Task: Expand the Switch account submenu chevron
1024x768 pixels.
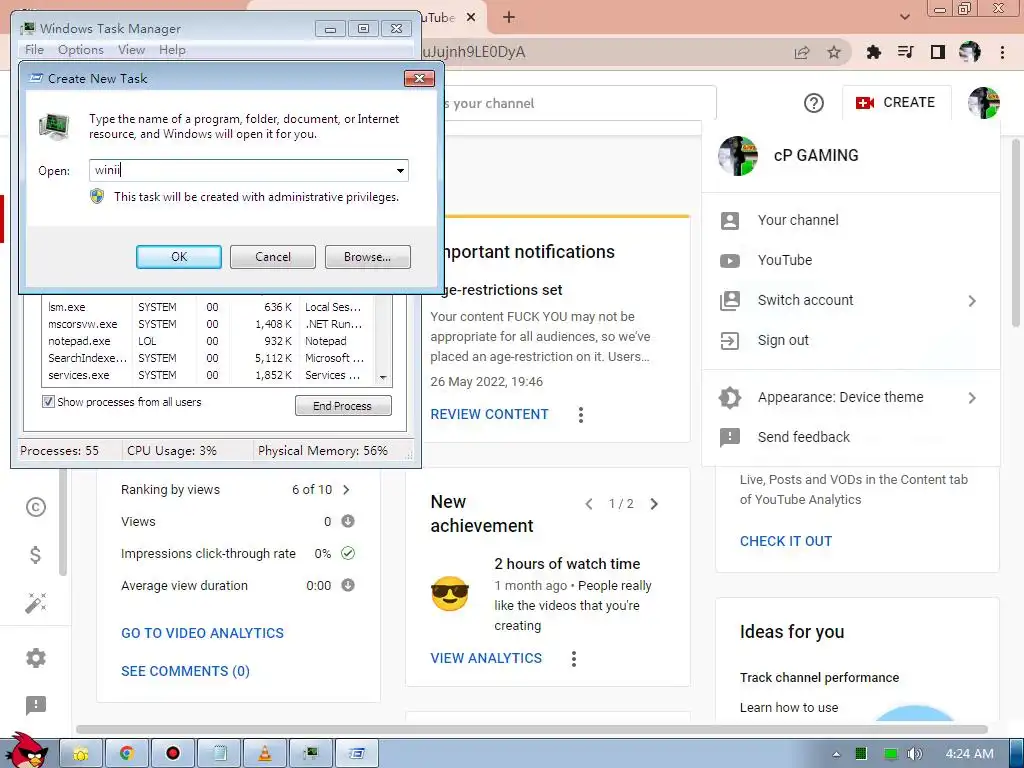Action: 972,300
